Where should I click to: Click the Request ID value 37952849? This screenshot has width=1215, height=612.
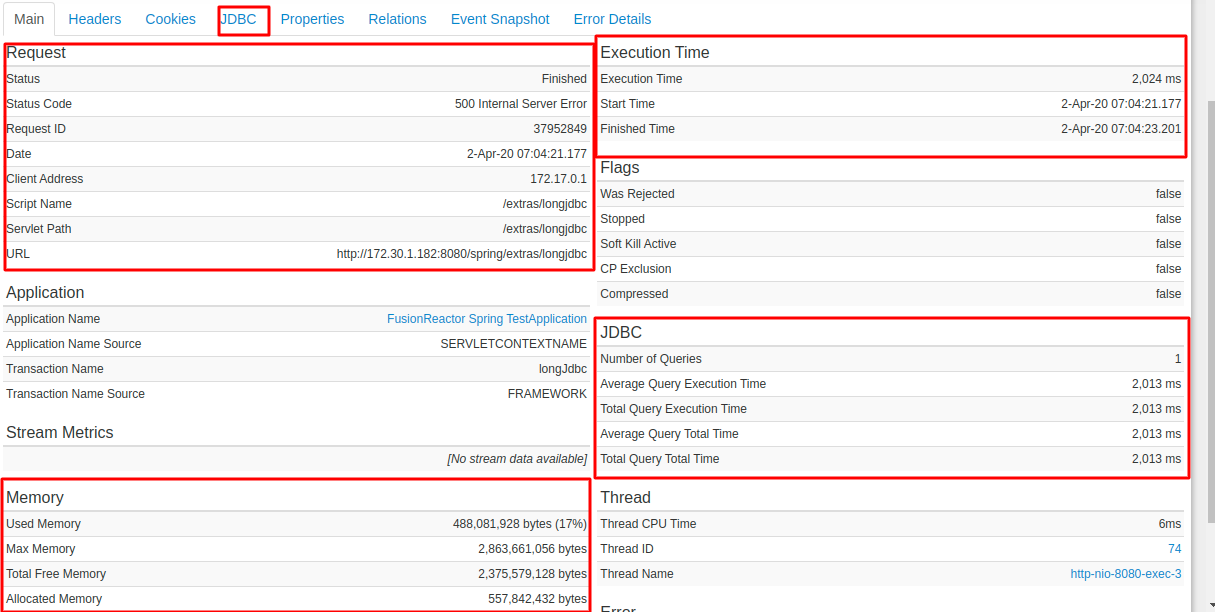pos(560,129)
